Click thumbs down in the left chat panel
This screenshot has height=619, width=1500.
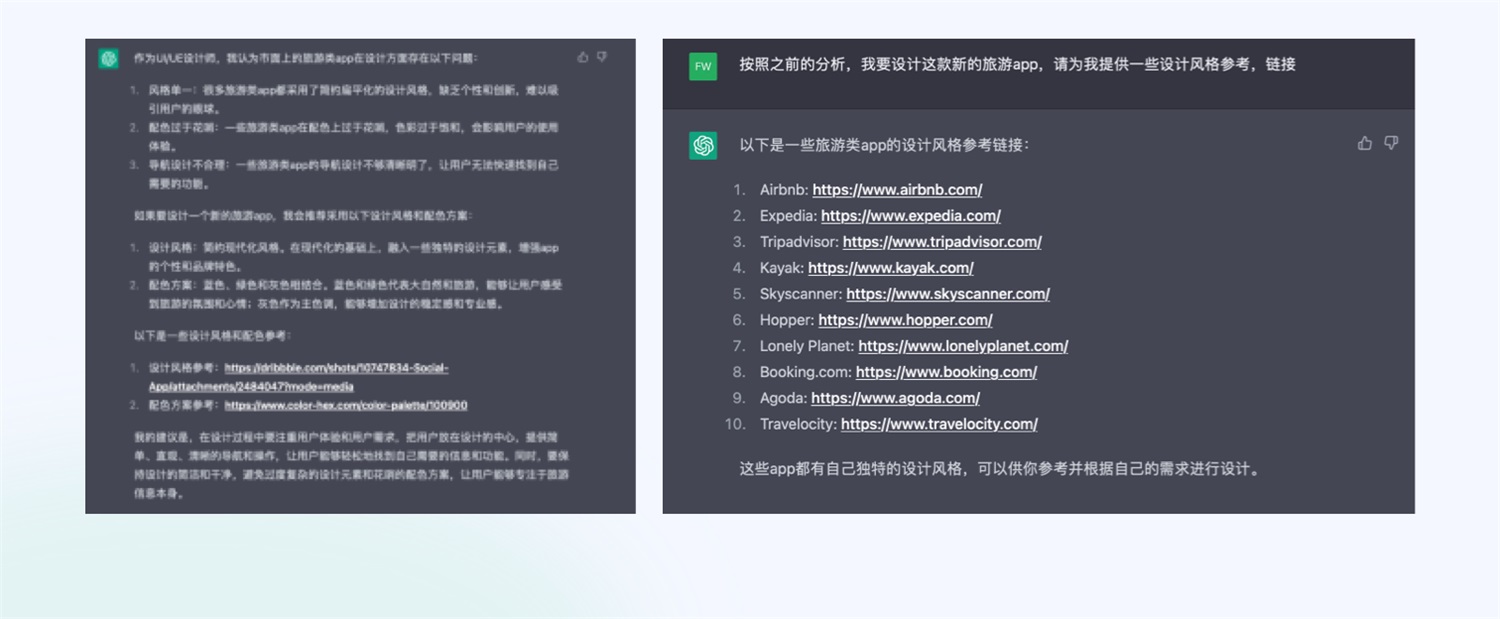click(x=602, y=57)
